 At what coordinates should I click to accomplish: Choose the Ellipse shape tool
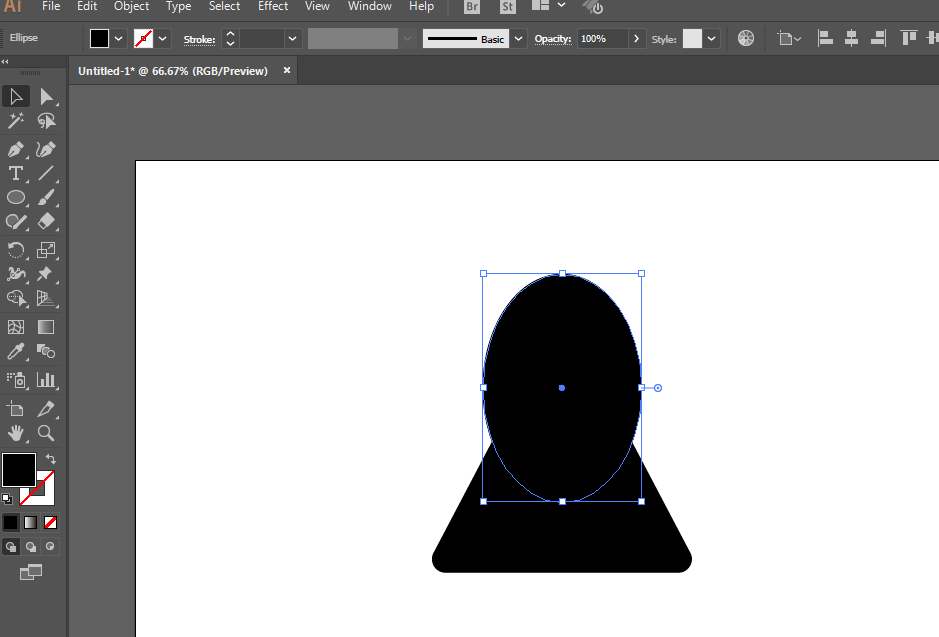16,198
